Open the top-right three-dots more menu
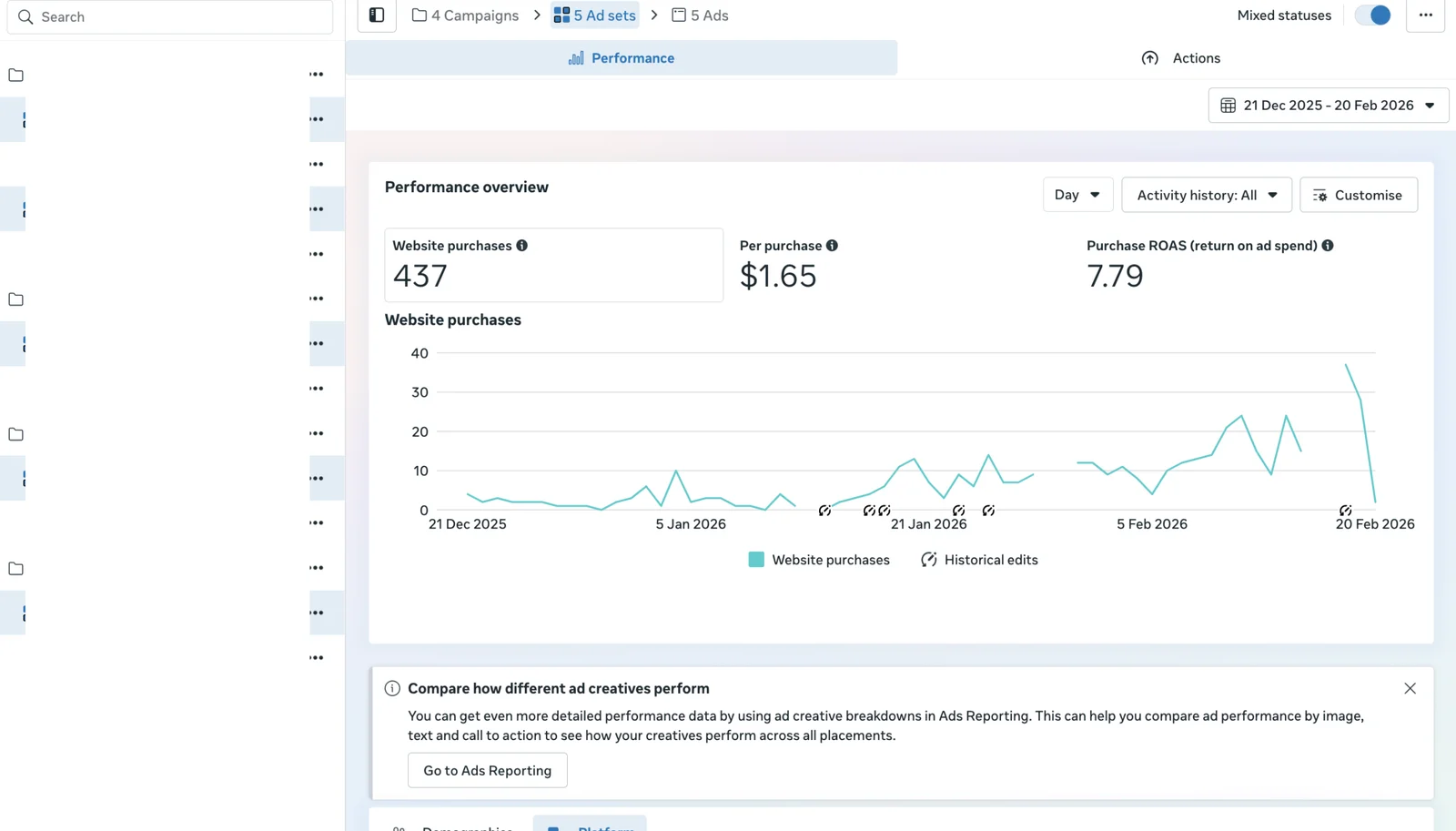 (x=1425, y=15)
